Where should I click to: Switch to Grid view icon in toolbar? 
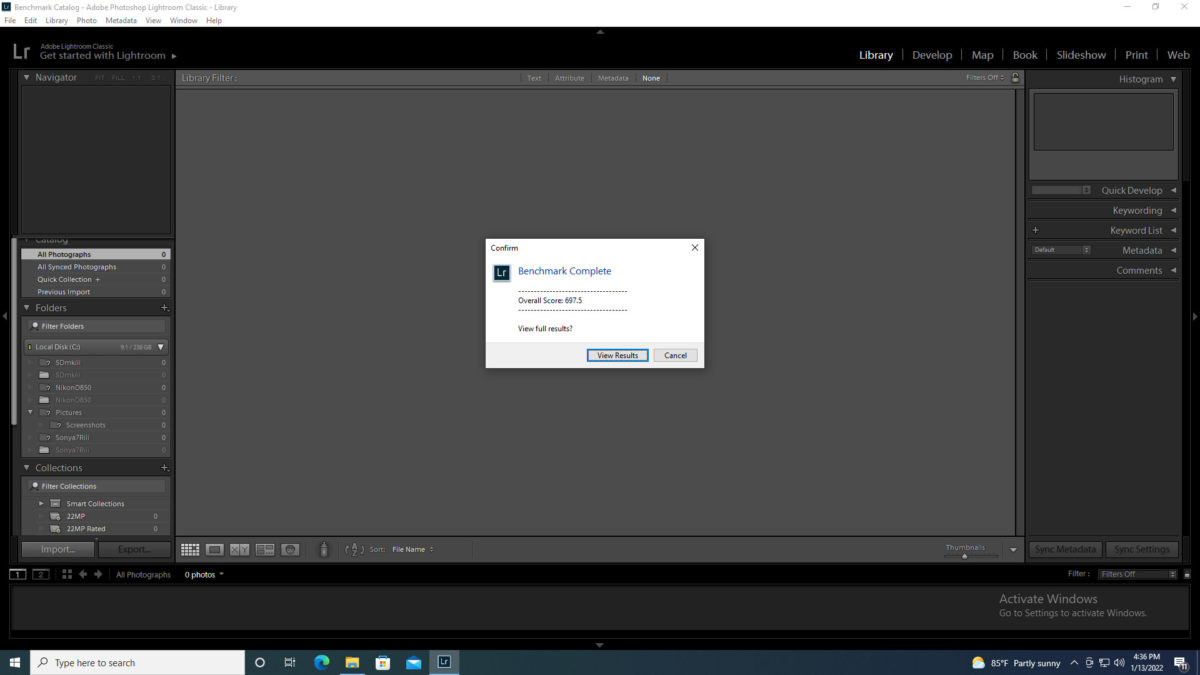pos(190,549)
